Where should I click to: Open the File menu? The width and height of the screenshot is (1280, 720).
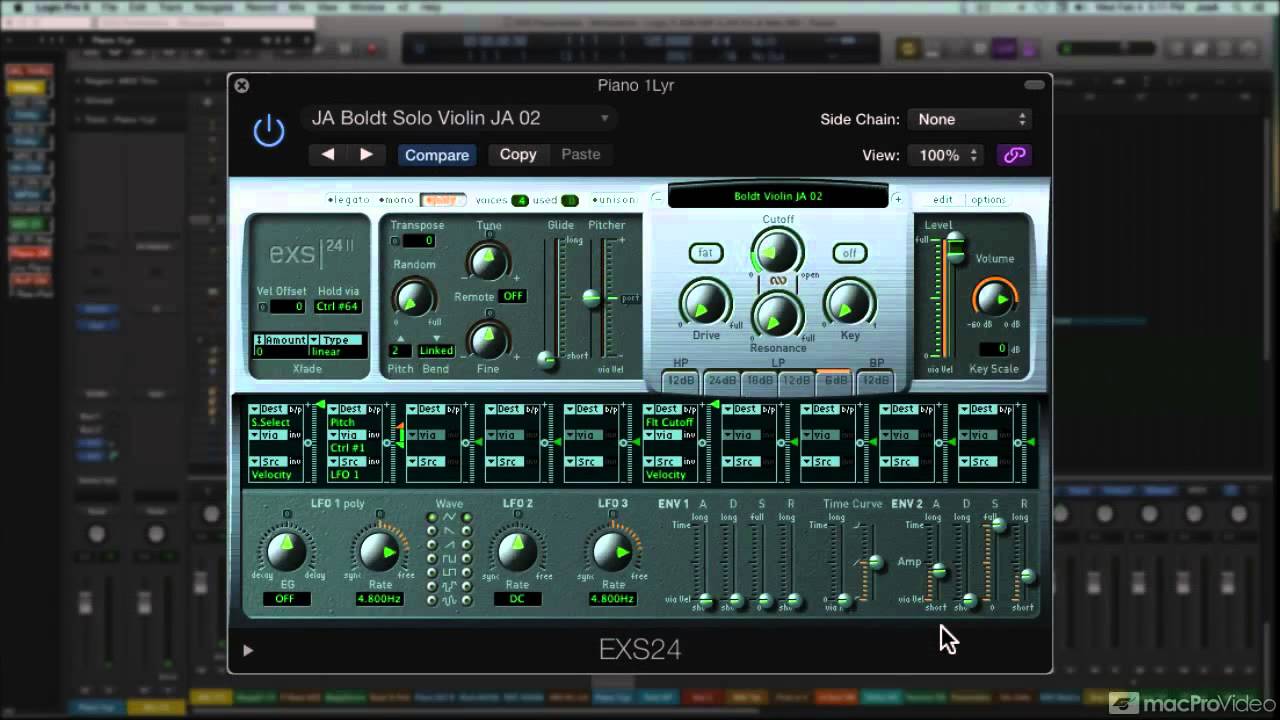coord(108,7)
